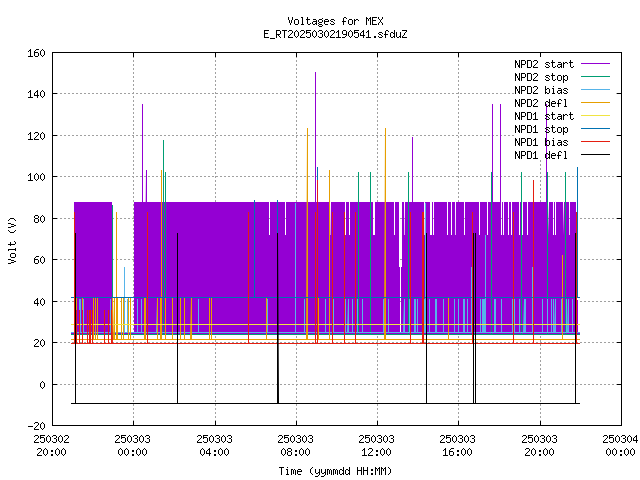This screenshot has width=640, height=480.
Task: Click the y-axis tick value 60
Action: click(39, 260)
